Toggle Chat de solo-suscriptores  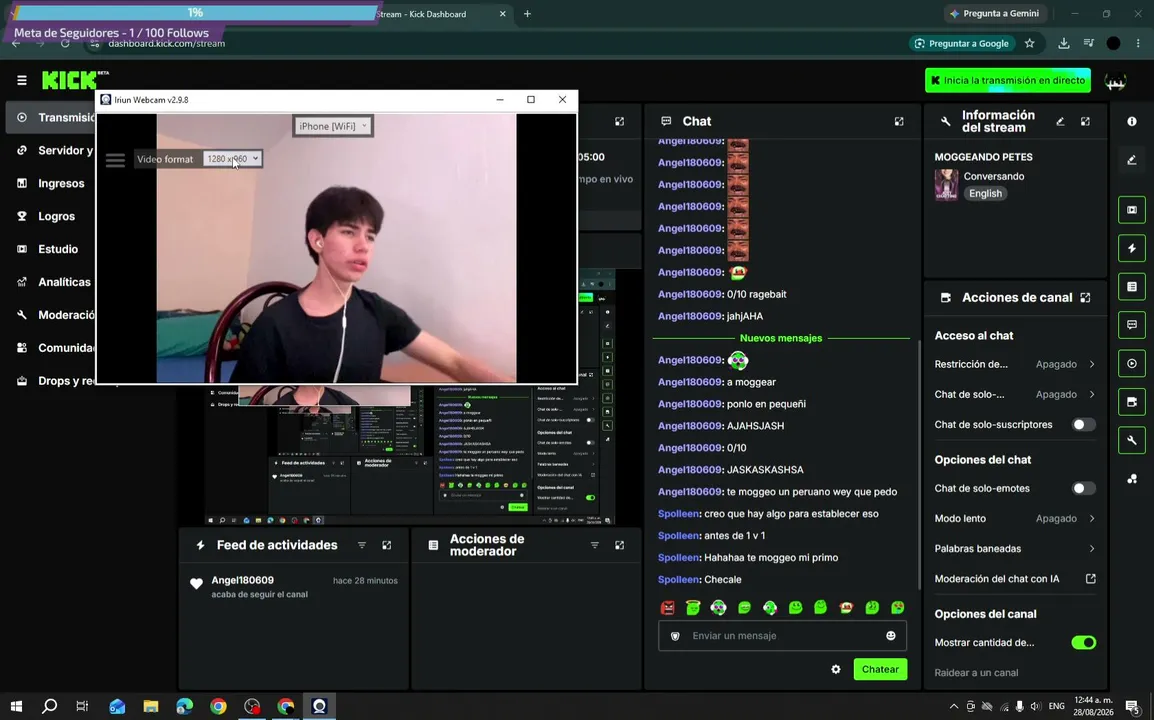pyautogui.click(x=1083, y=425)
